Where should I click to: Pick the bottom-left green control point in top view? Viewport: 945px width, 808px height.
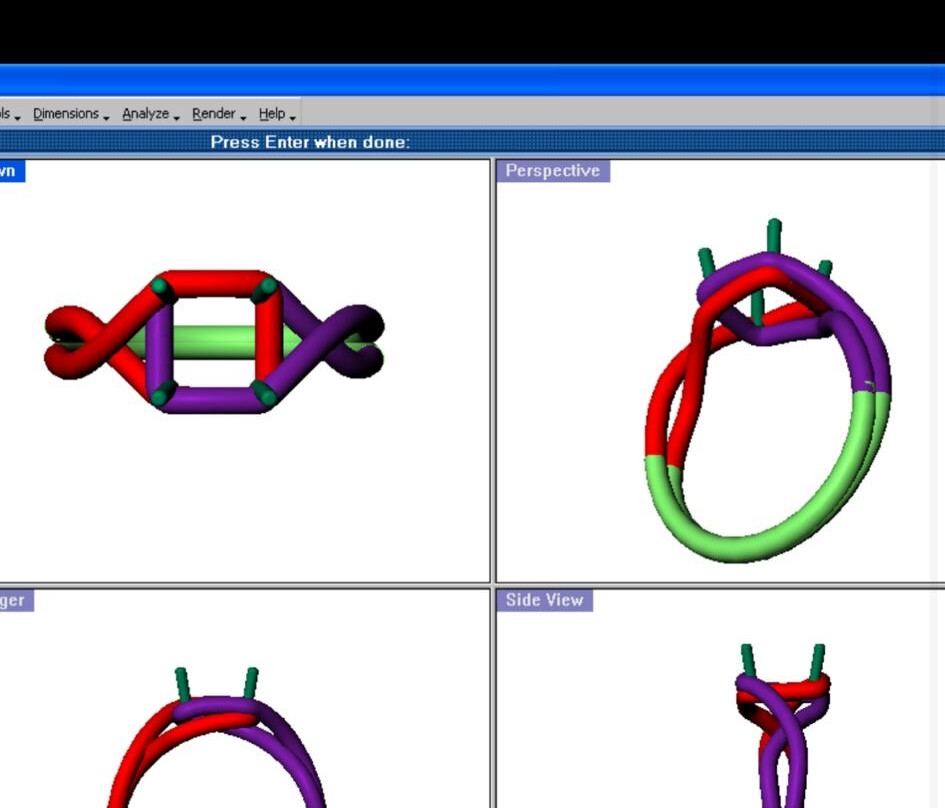[x=160, y=394]
